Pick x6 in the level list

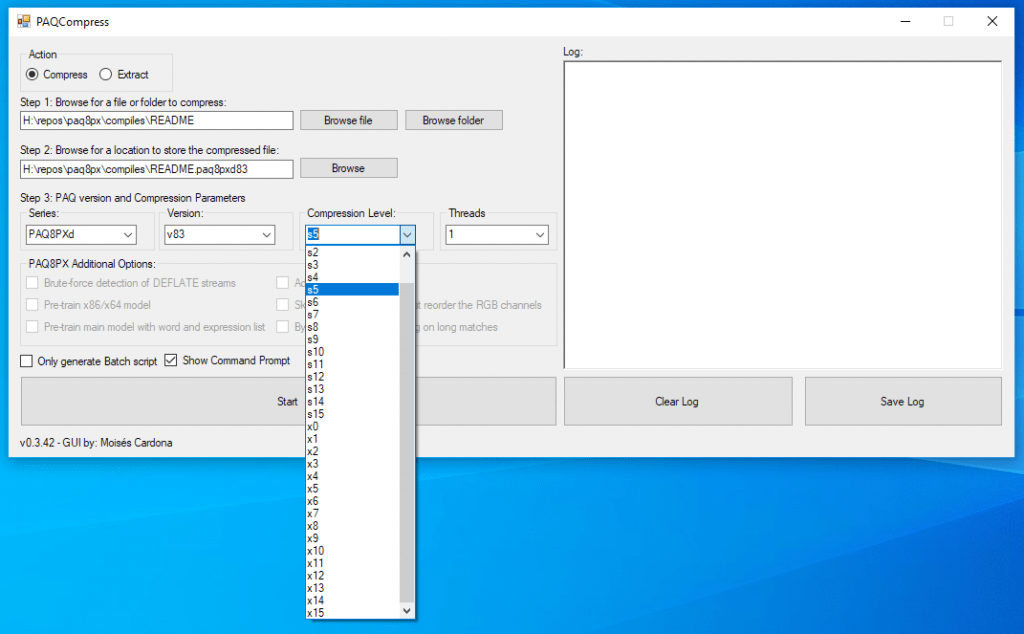[353, 501]
